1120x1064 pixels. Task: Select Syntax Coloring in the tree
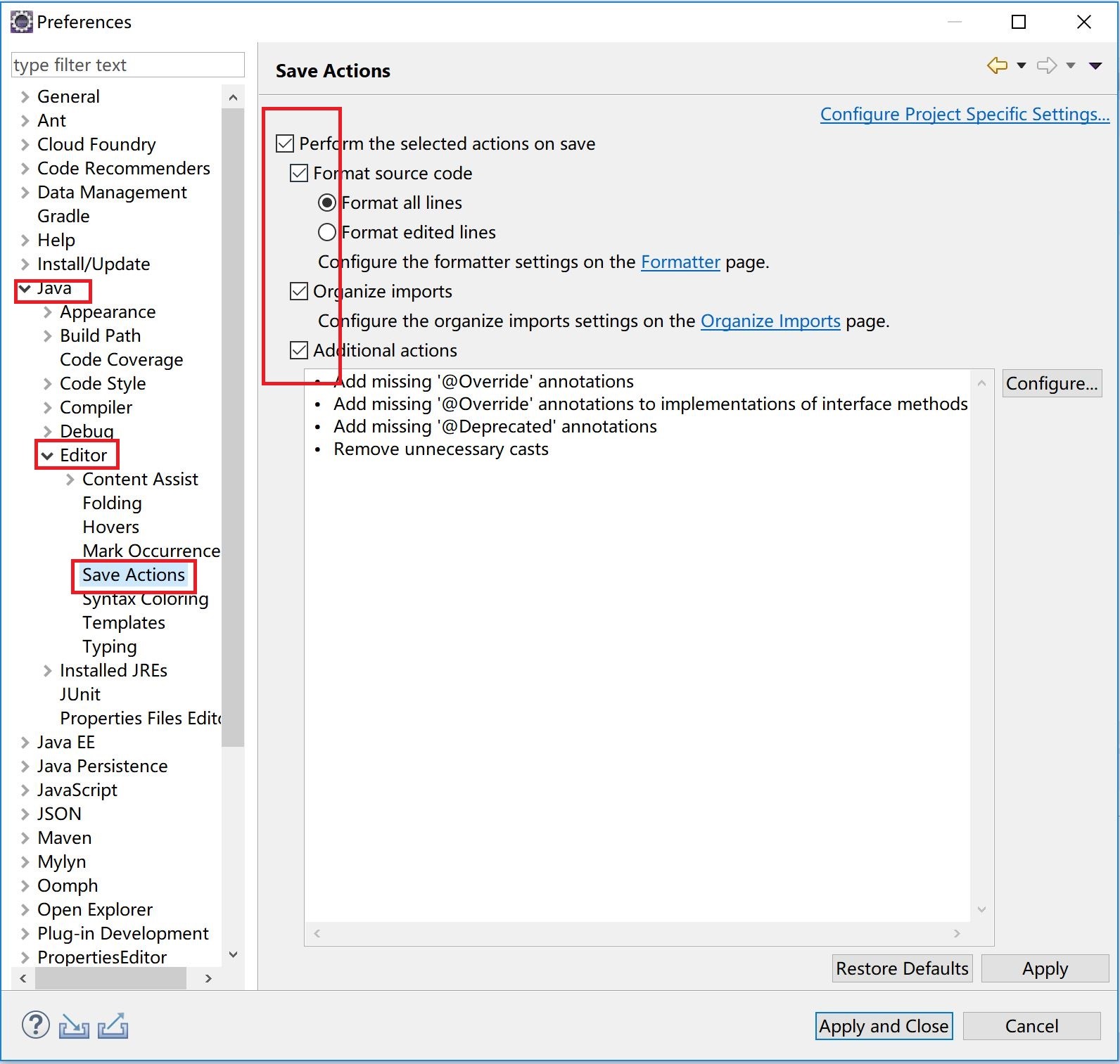click(x=145, y=599)
